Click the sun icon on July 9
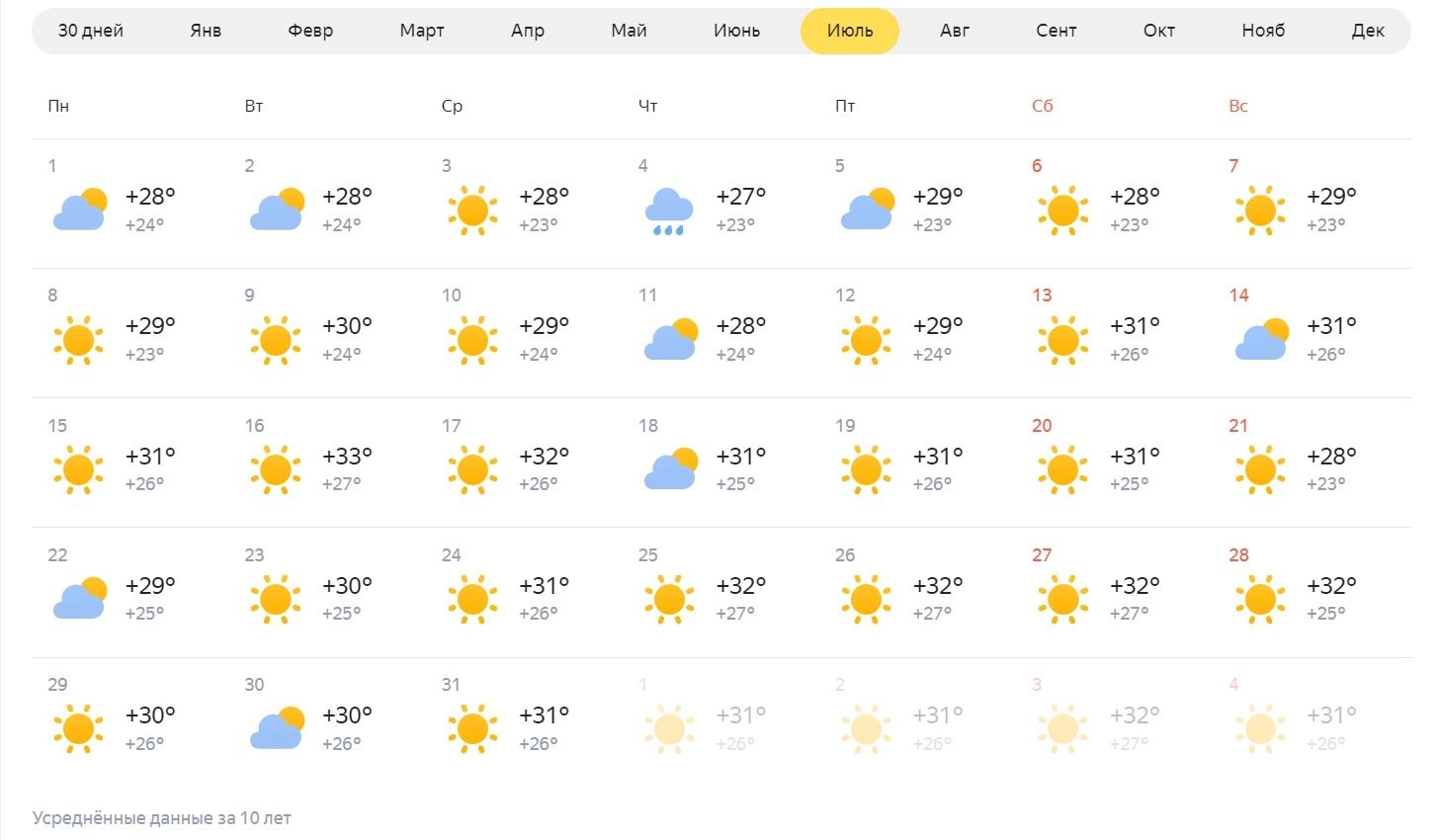Screen dimensions: 1440x840 [275, 339]
